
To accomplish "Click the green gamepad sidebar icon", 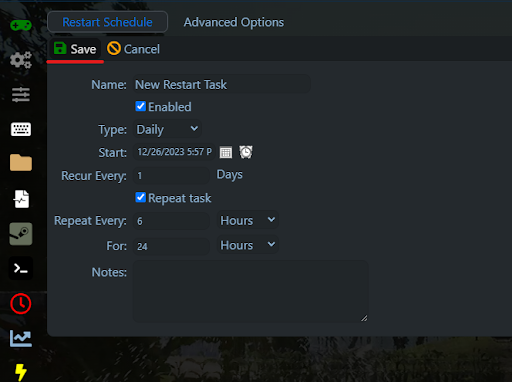I will coord(21,25).
